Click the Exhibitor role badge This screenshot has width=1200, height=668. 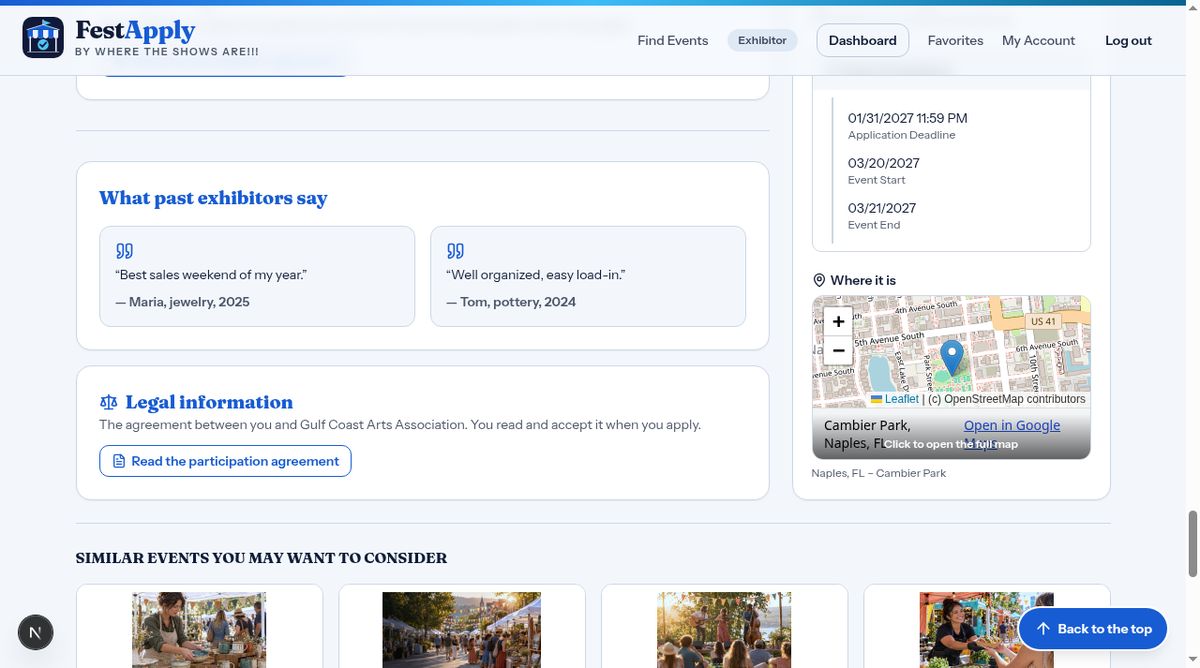tap(762, 40)
